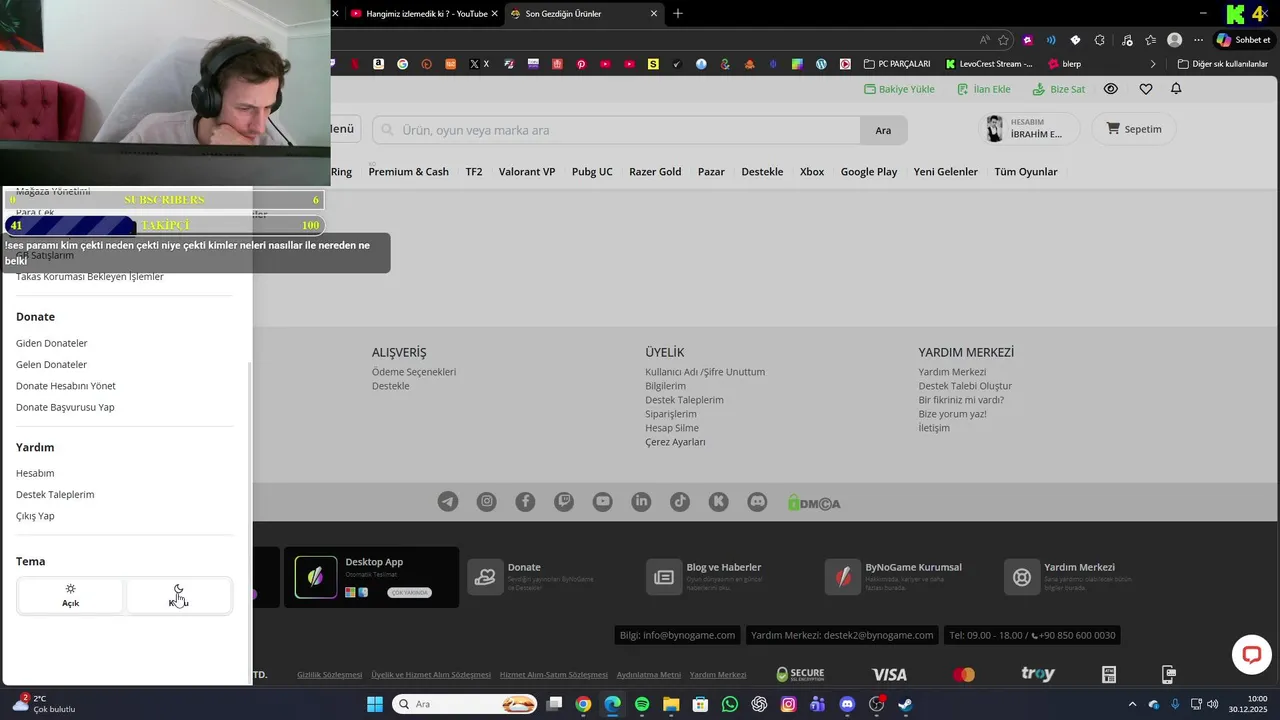Open the Instagram social icon in page footer
The width and height of the screenshot is (1280, 720).
click(486, 502)
